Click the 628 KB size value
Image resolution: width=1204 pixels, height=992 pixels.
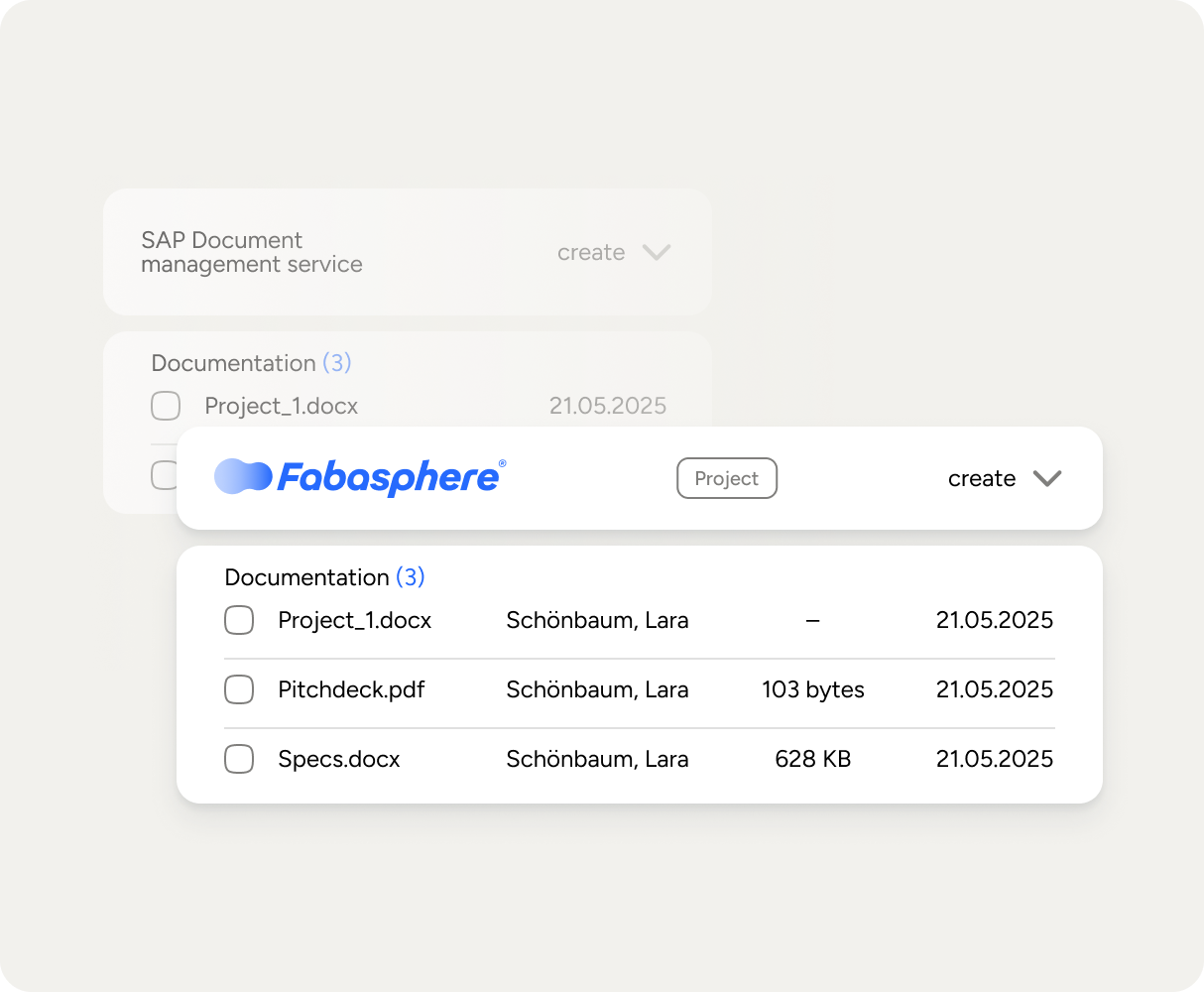pyautogui.click(x=812, y=759)
